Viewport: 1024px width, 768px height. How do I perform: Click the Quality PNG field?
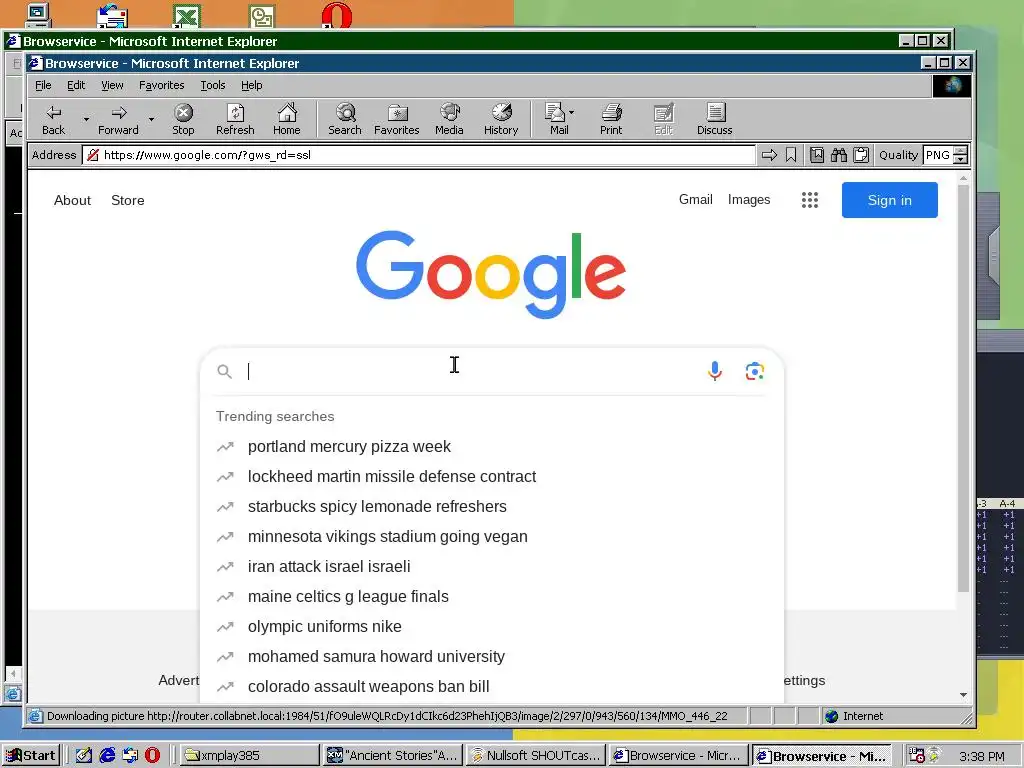[x=938, y=155]
